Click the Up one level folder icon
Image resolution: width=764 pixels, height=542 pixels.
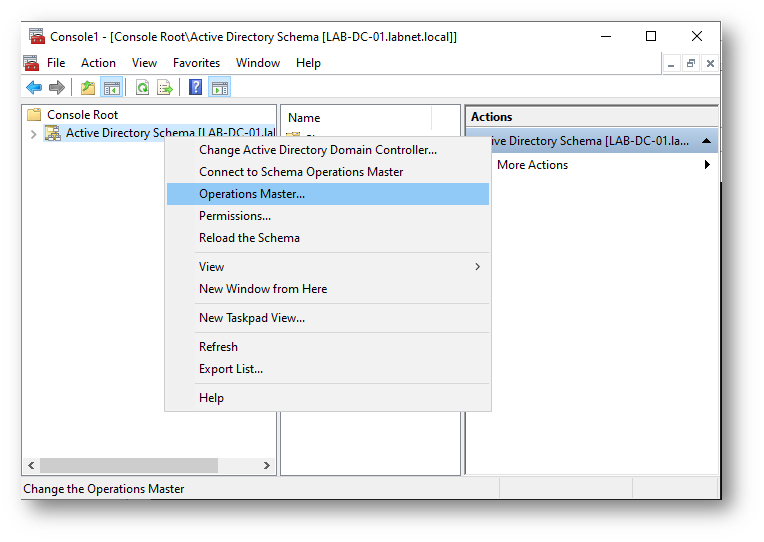click(88, 88)
